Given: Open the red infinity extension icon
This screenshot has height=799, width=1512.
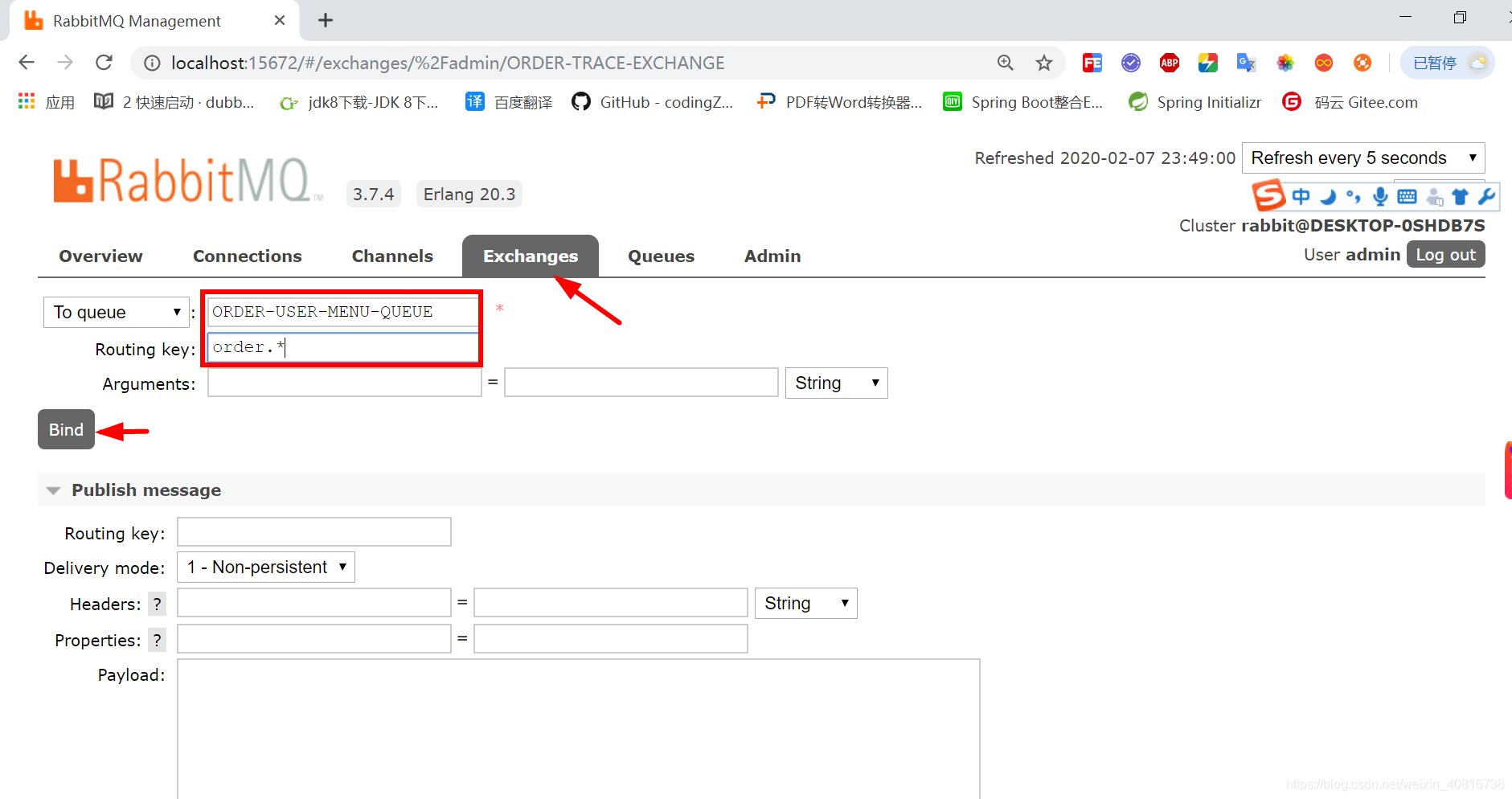Looking at the screenshot, I should (x=1324, y=63).
